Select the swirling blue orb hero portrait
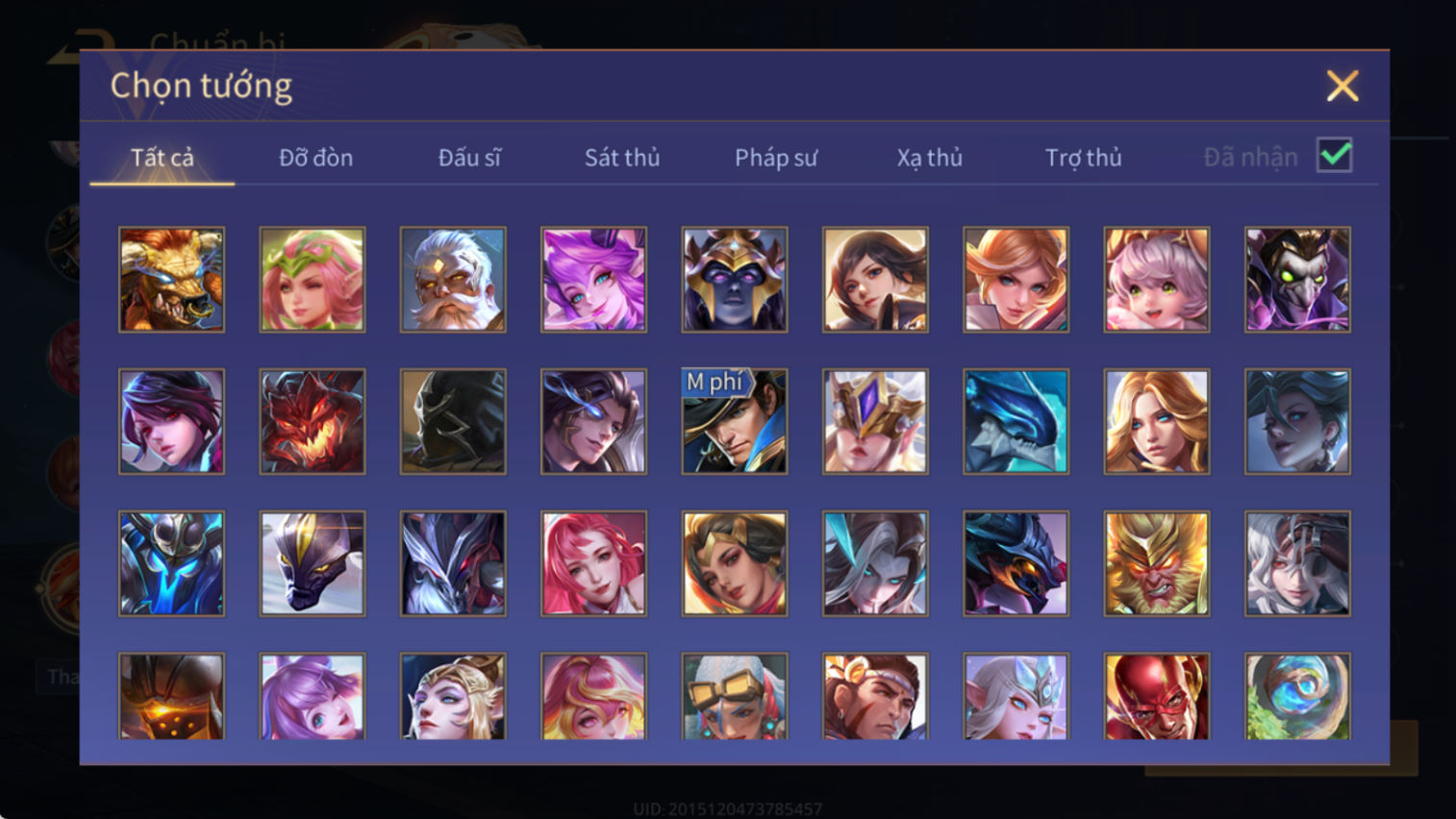The height and width of the screenshot is (819, 1456). tap(1297, 697)
